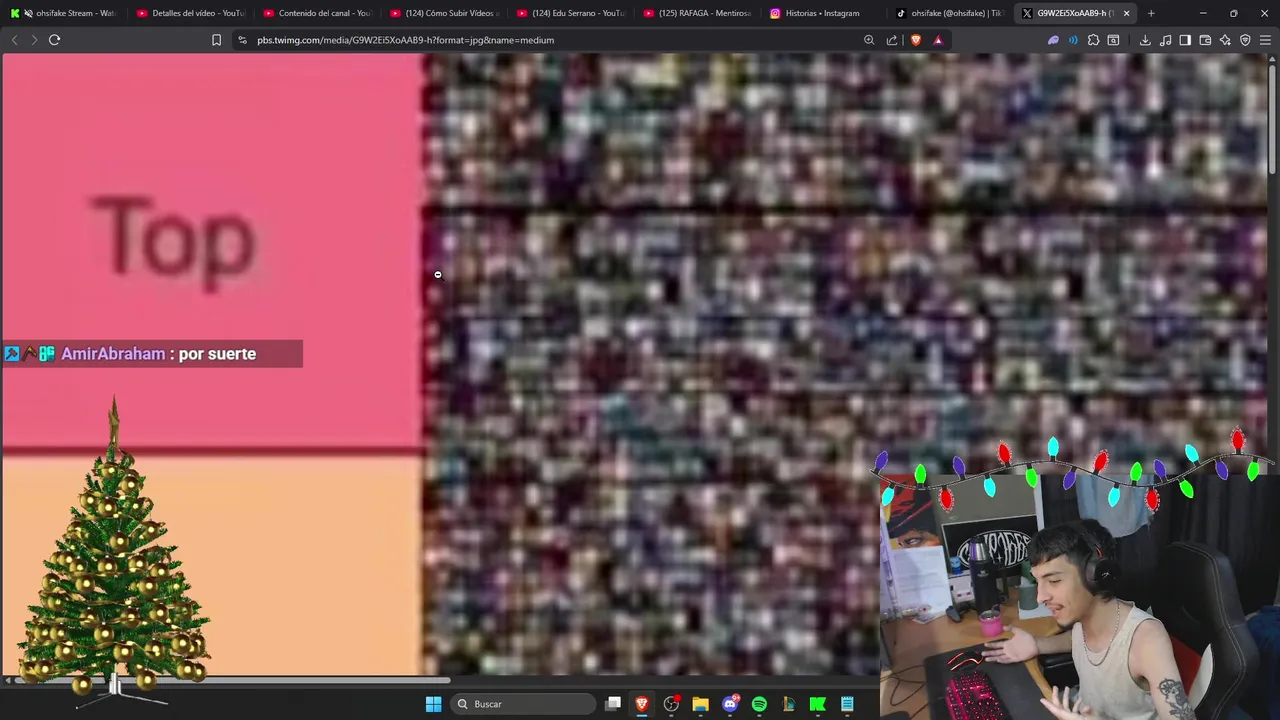Open Leo AI sparkle assistant
This screenshot has width=1280, height=720.
1225,40
